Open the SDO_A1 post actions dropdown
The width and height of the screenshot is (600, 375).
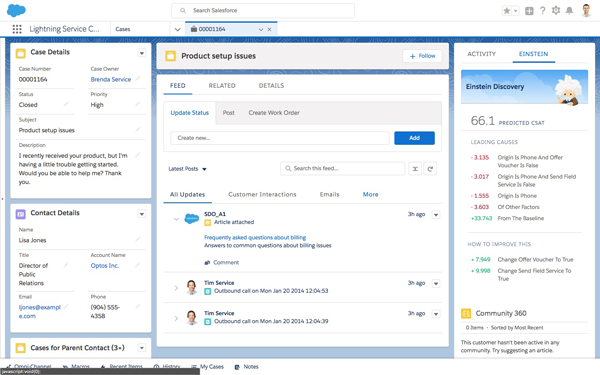click(436, 215)
